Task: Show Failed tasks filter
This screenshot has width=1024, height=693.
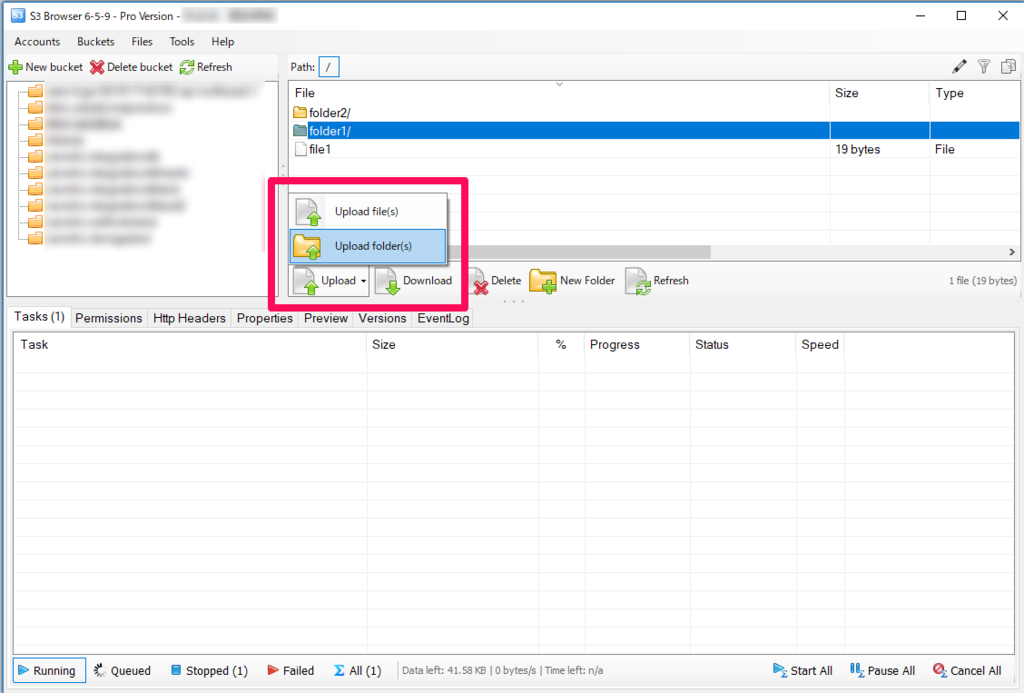Action: [x=291, y=670]
